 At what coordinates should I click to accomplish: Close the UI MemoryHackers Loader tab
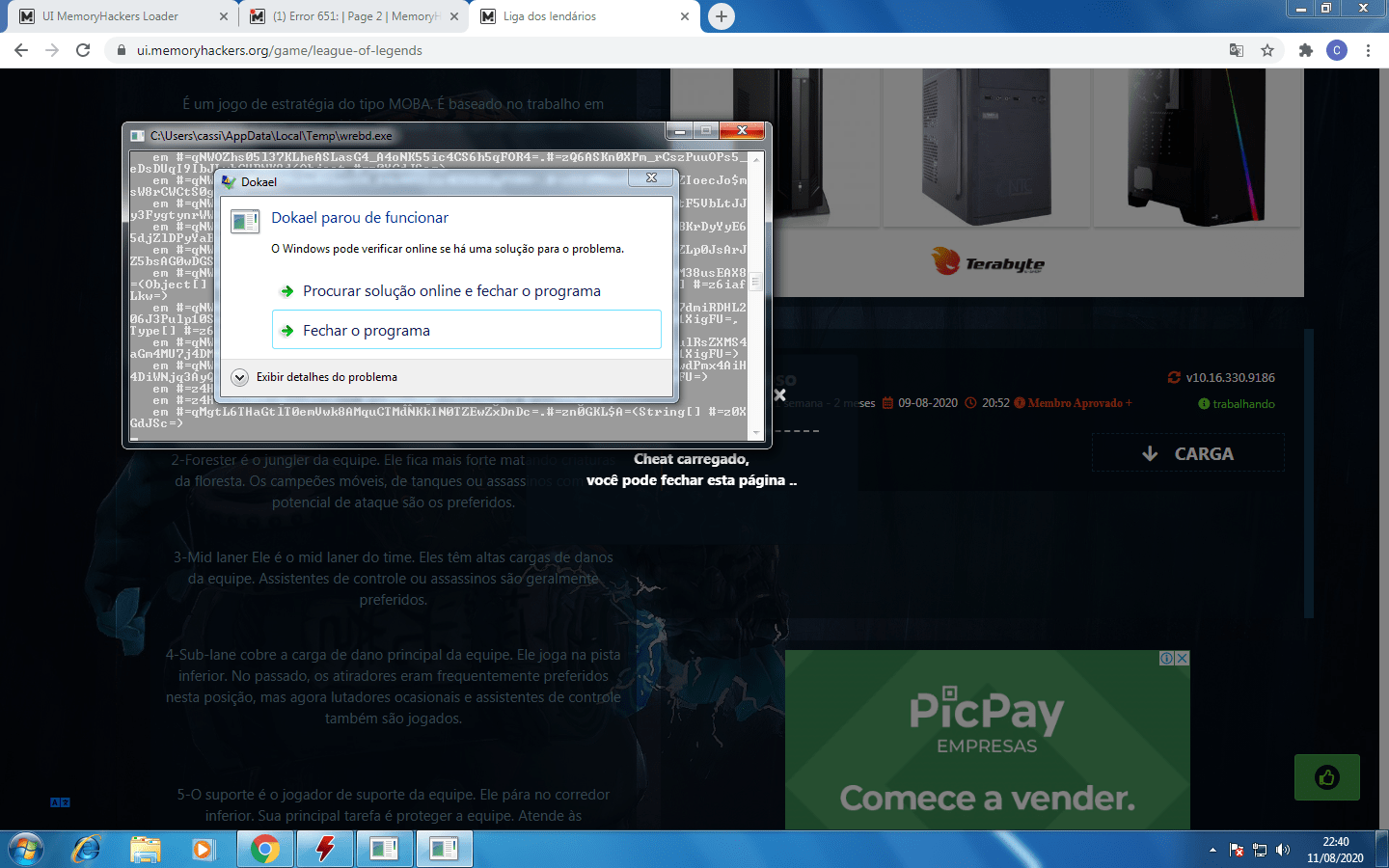pyautogui.click(x=224, y=16)
